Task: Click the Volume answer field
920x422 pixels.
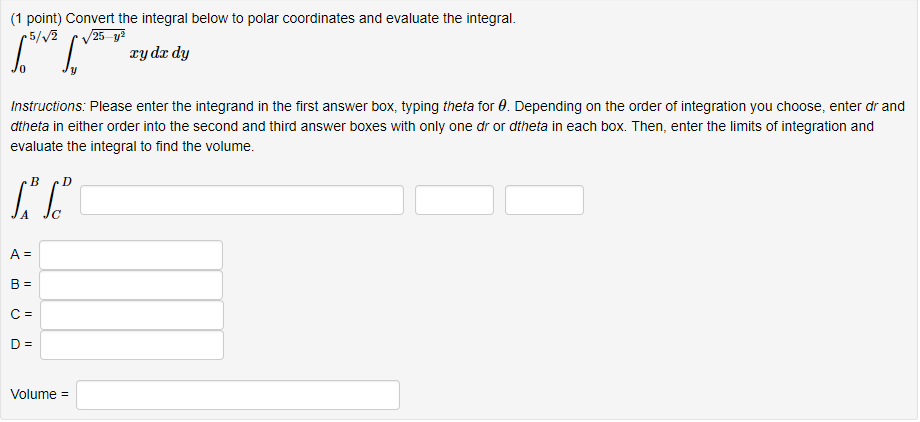Action: (238, 395)
